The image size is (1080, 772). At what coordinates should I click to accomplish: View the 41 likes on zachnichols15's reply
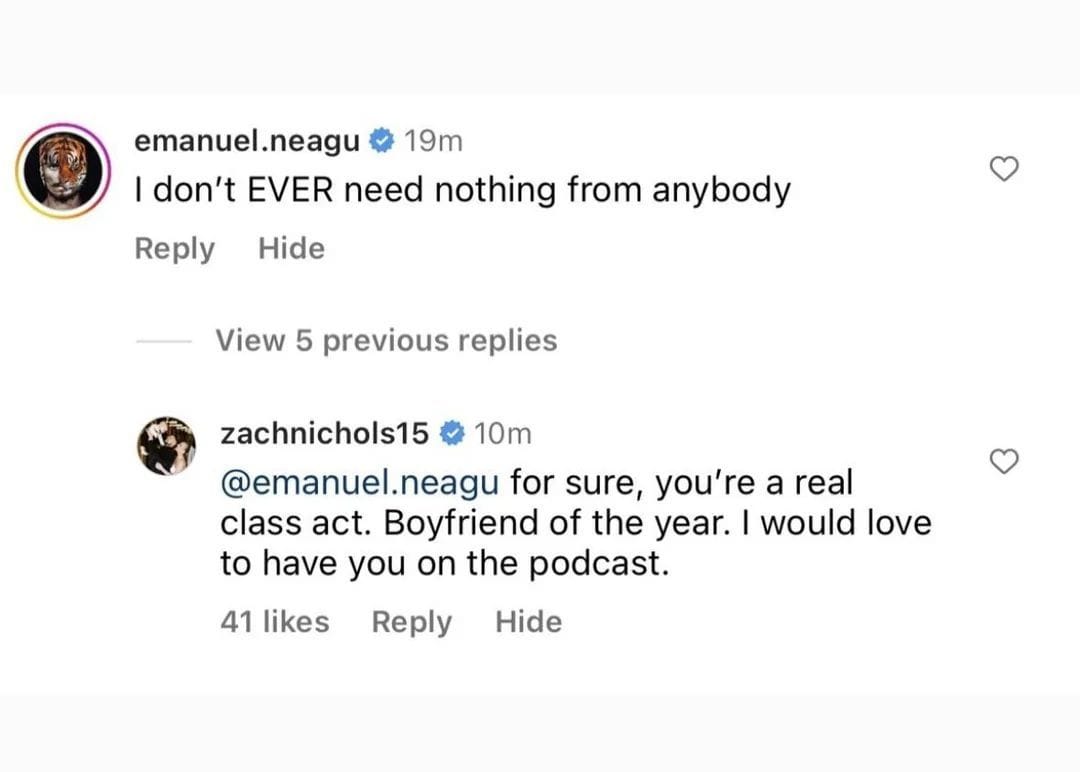tap(274, 621)
